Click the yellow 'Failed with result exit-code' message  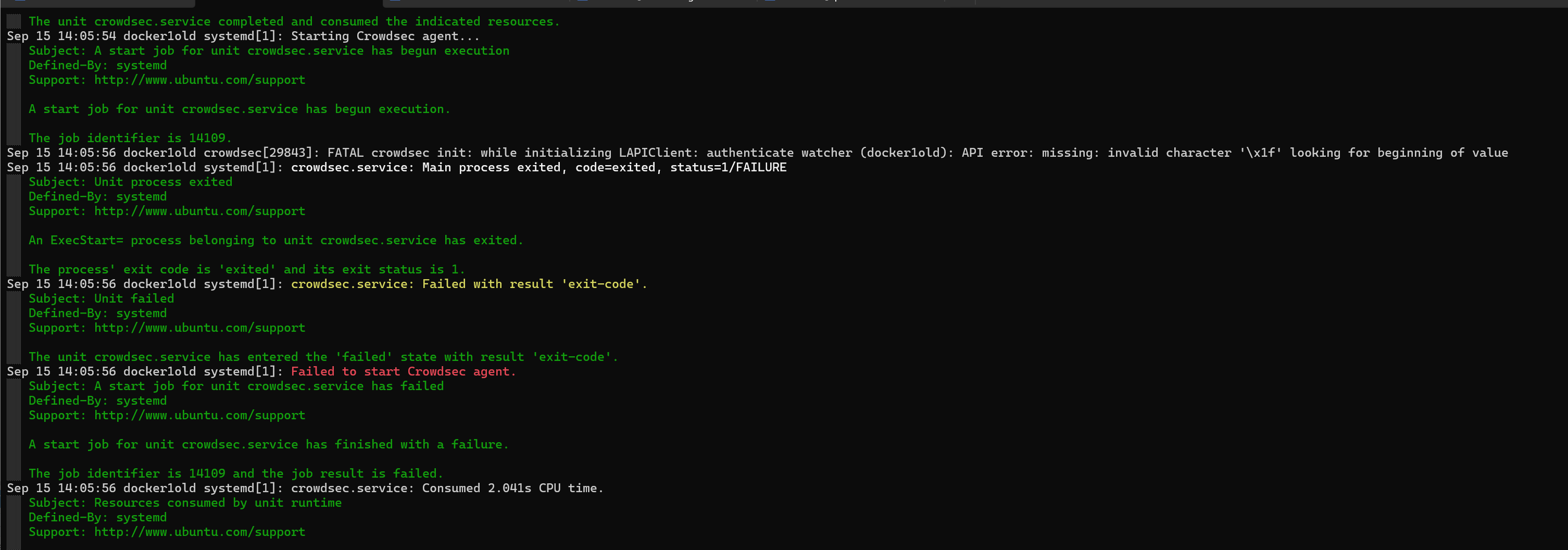pyautogui.click(x=469, y=284)
